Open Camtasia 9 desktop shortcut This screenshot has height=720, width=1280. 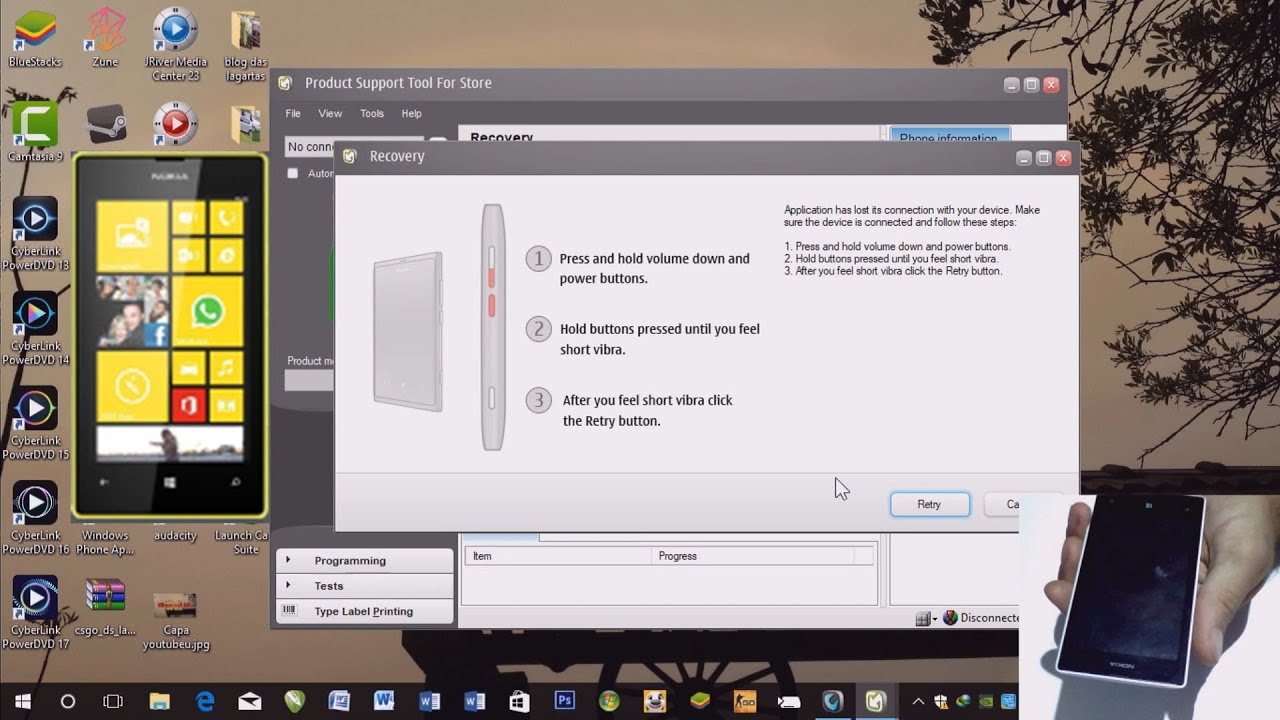pos(35,133)
